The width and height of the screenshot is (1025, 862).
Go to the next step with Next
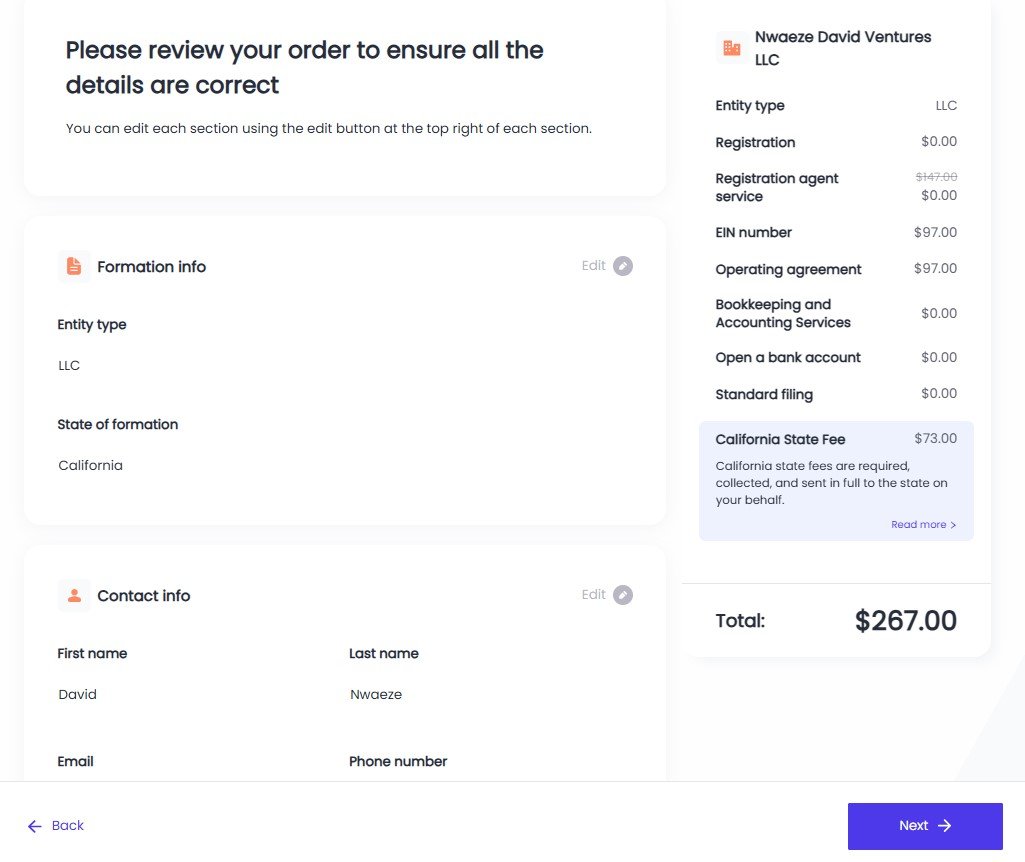(x=925, y=826)
